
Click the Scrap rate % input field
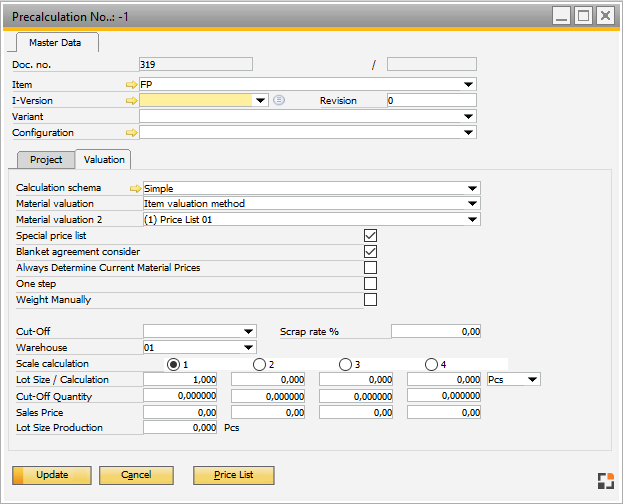[x=435, y=332]
